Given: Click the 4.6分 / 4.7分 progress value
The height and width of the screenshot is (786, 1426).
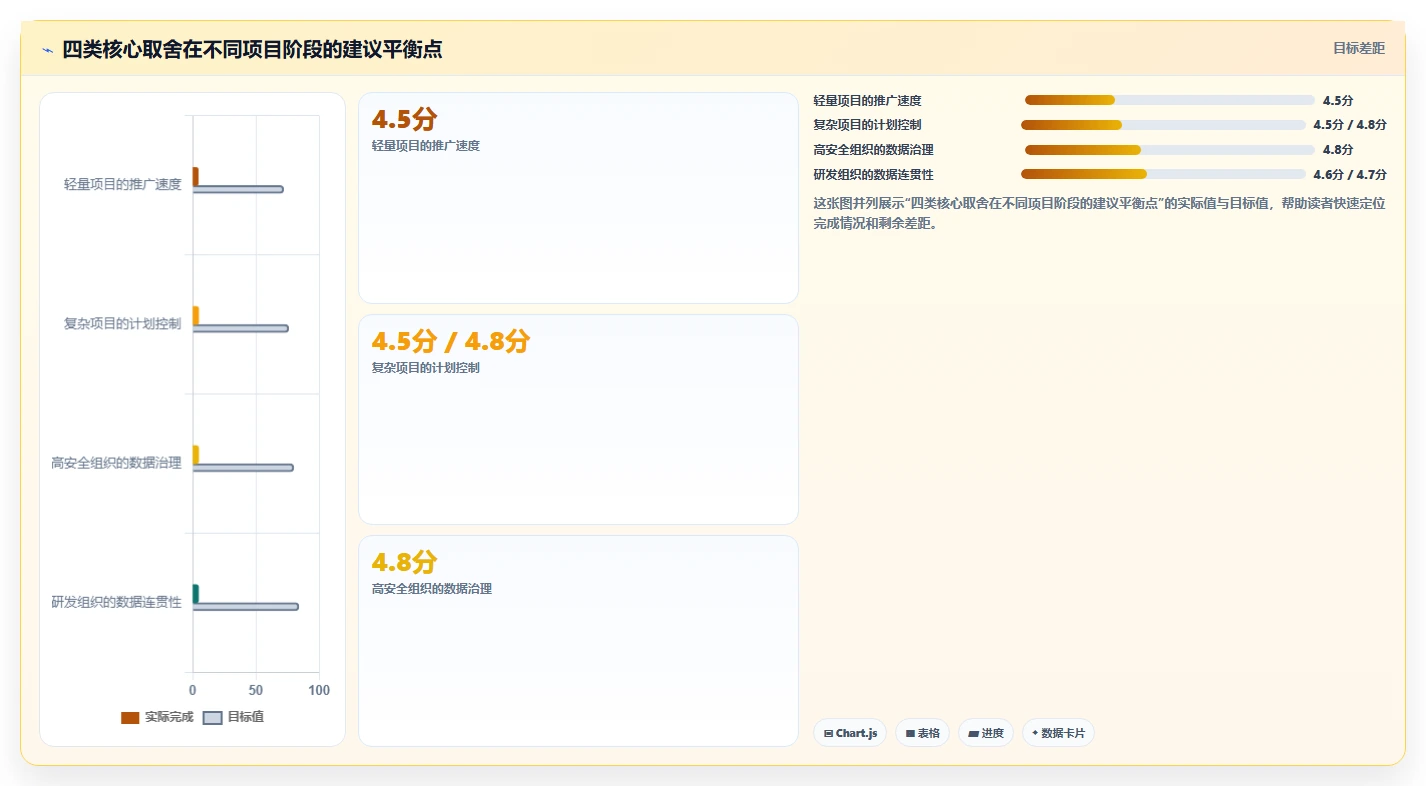Looking at the screenshot, I should 1350,174.
